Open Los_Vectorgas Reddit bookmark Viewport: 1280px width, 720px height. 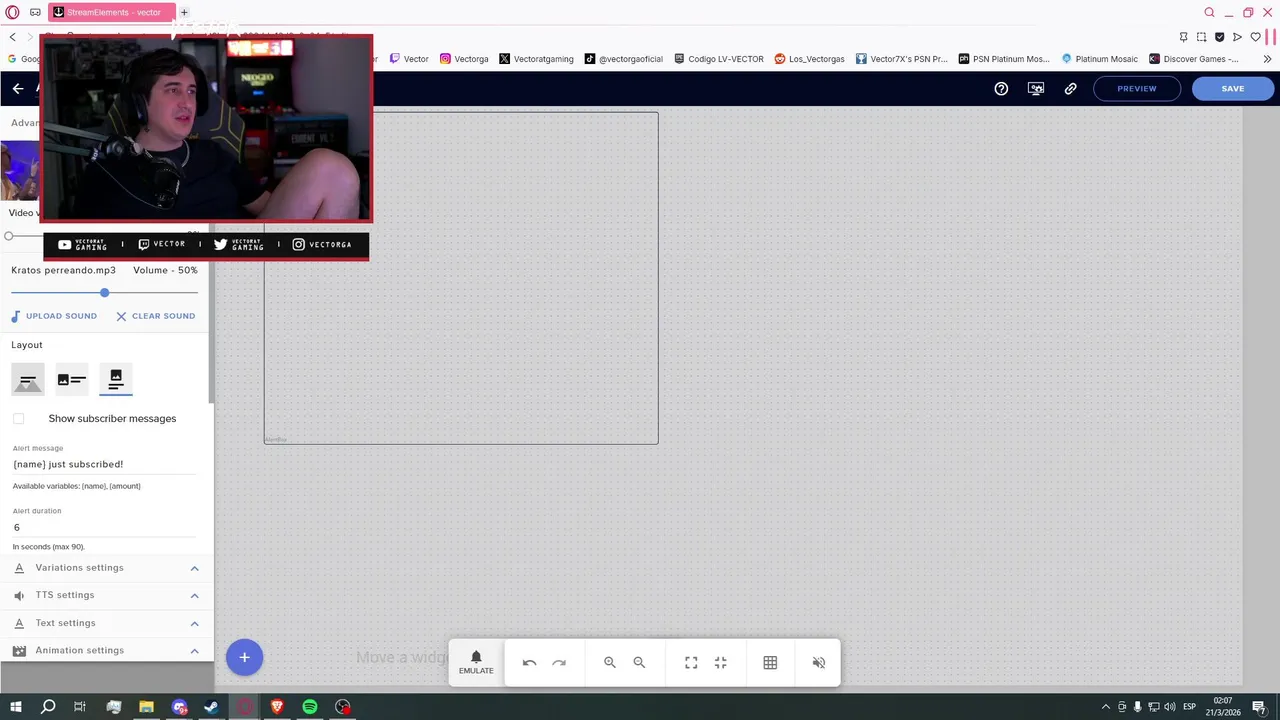(x=810, y=59)
